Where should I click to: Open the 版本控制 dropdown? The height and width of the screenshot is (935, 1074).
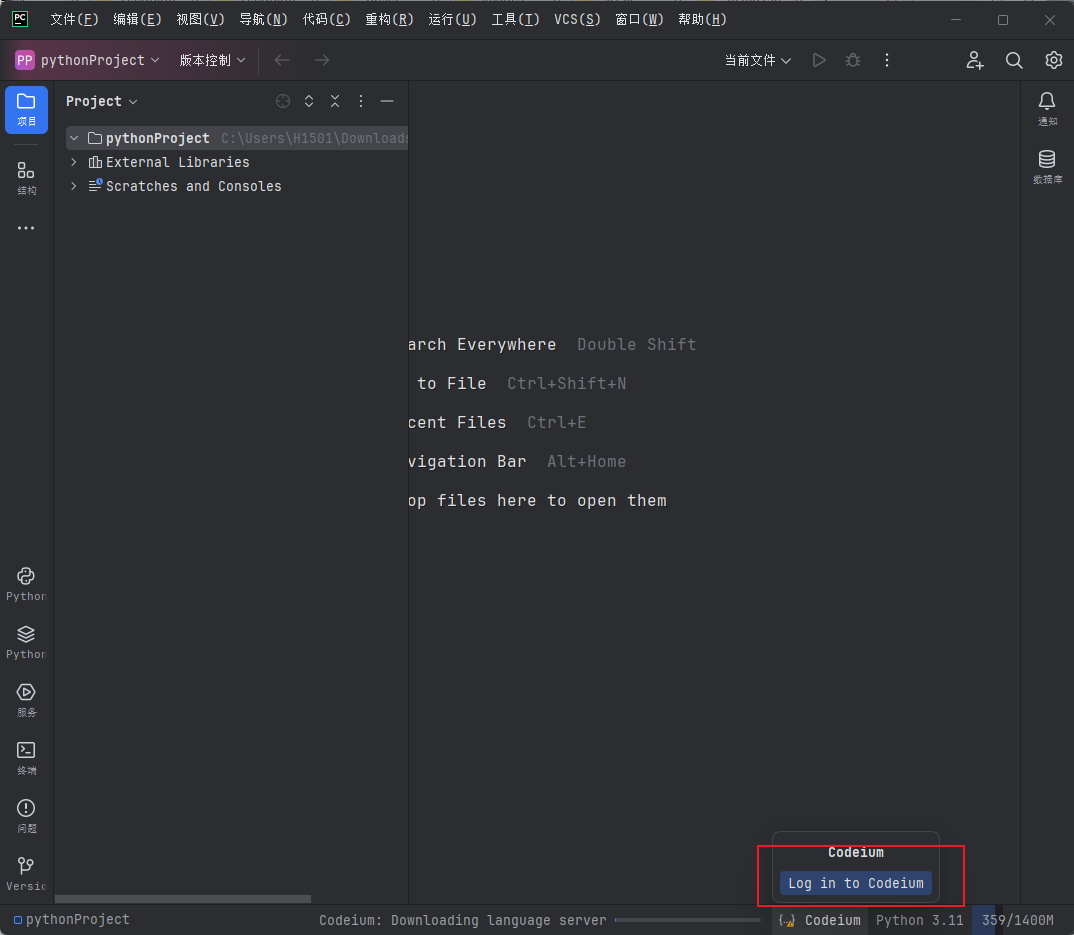coord(211,60)
